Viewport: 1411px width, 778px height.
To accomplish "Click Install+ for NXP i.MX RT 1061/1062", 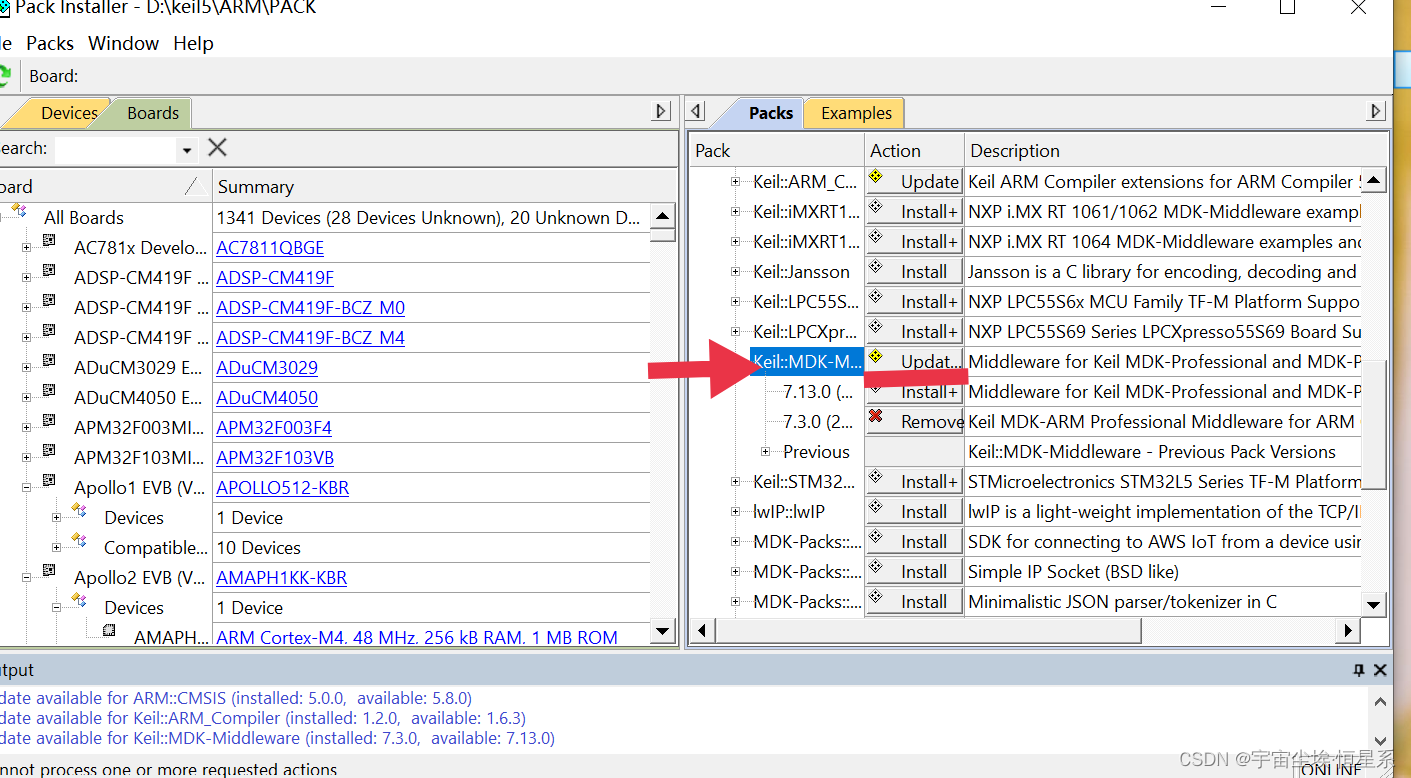I will point(914,211).
